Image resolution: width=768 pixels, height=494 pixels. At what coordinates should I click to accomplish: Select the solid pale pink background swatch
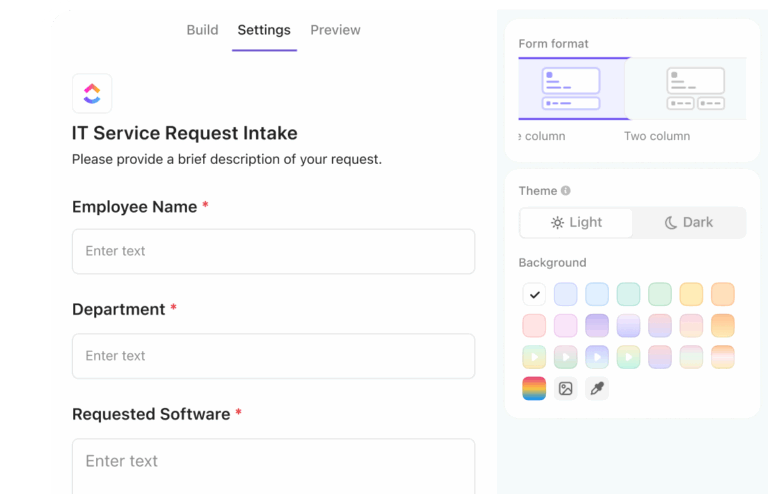pos(534,326)
